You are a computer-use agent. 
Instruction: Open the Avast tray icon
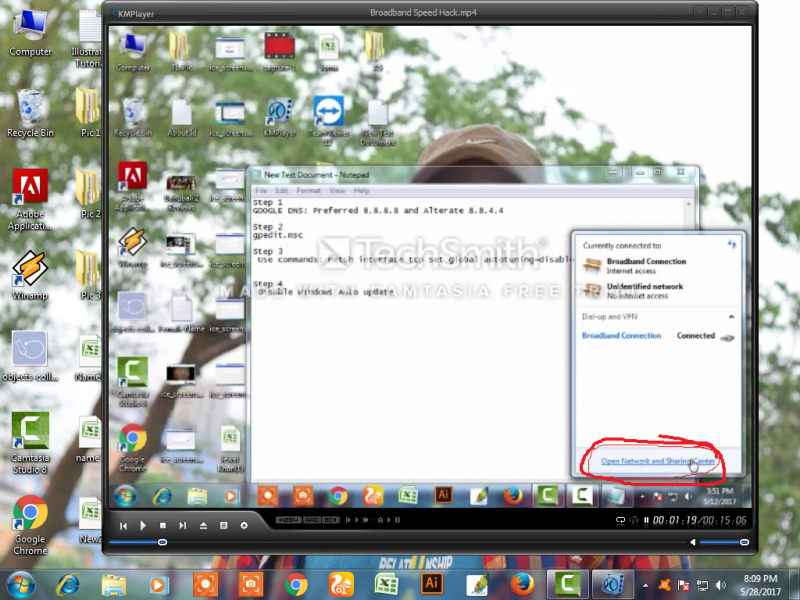point(664,586)
